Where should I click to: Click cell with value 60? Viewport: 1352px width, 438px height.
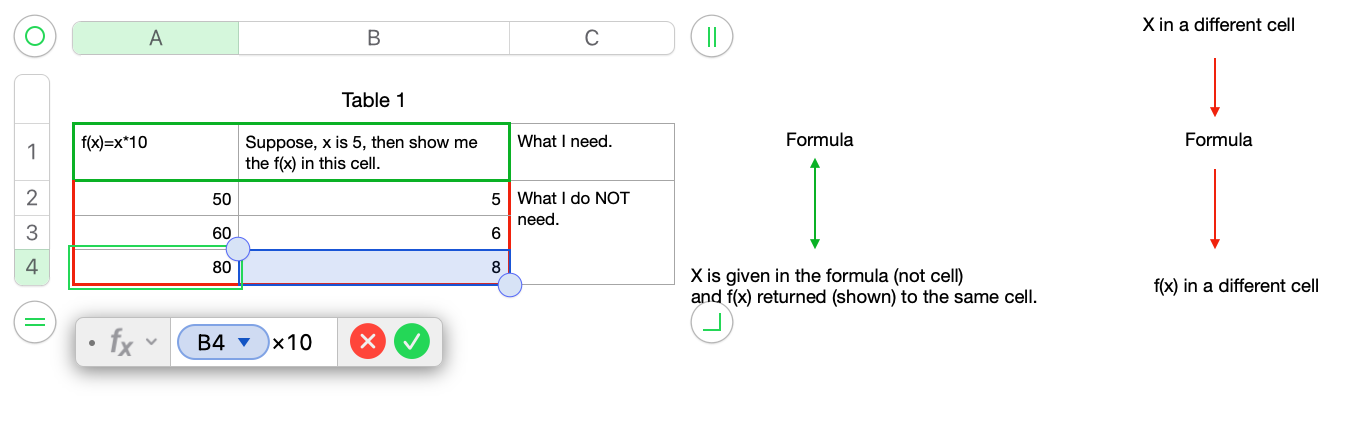[x=155, y=233]
